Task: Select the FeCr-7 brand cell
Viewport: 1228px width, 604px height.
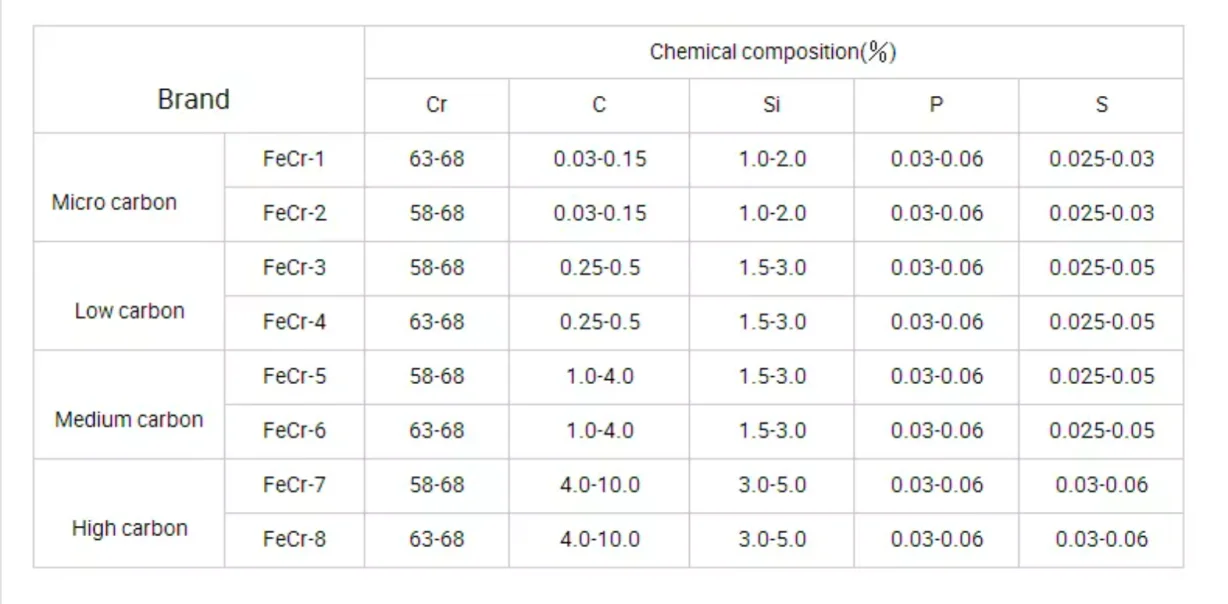Action: [x=294, y=486]
